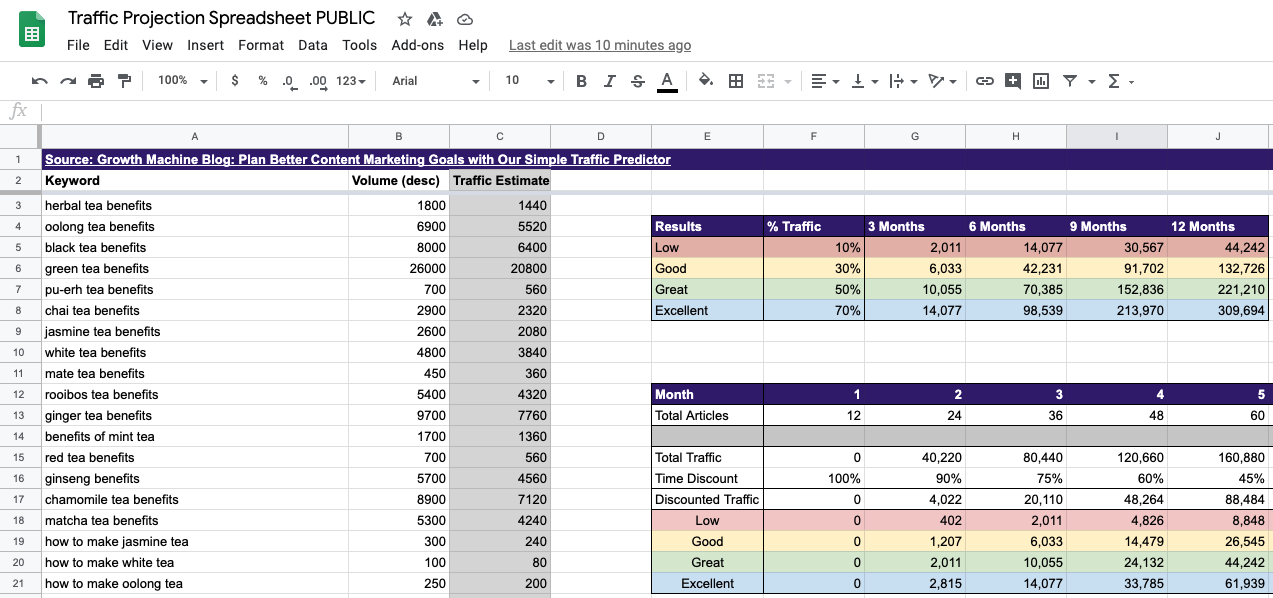Open the fill color picker

tap(706, 81)
